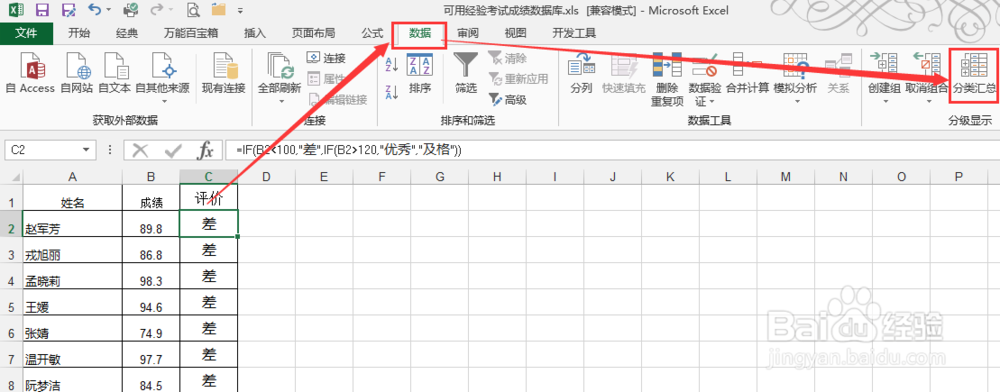Open the 文件 file tab
The height and width of the screenshot is (392, 1000).
26,33
